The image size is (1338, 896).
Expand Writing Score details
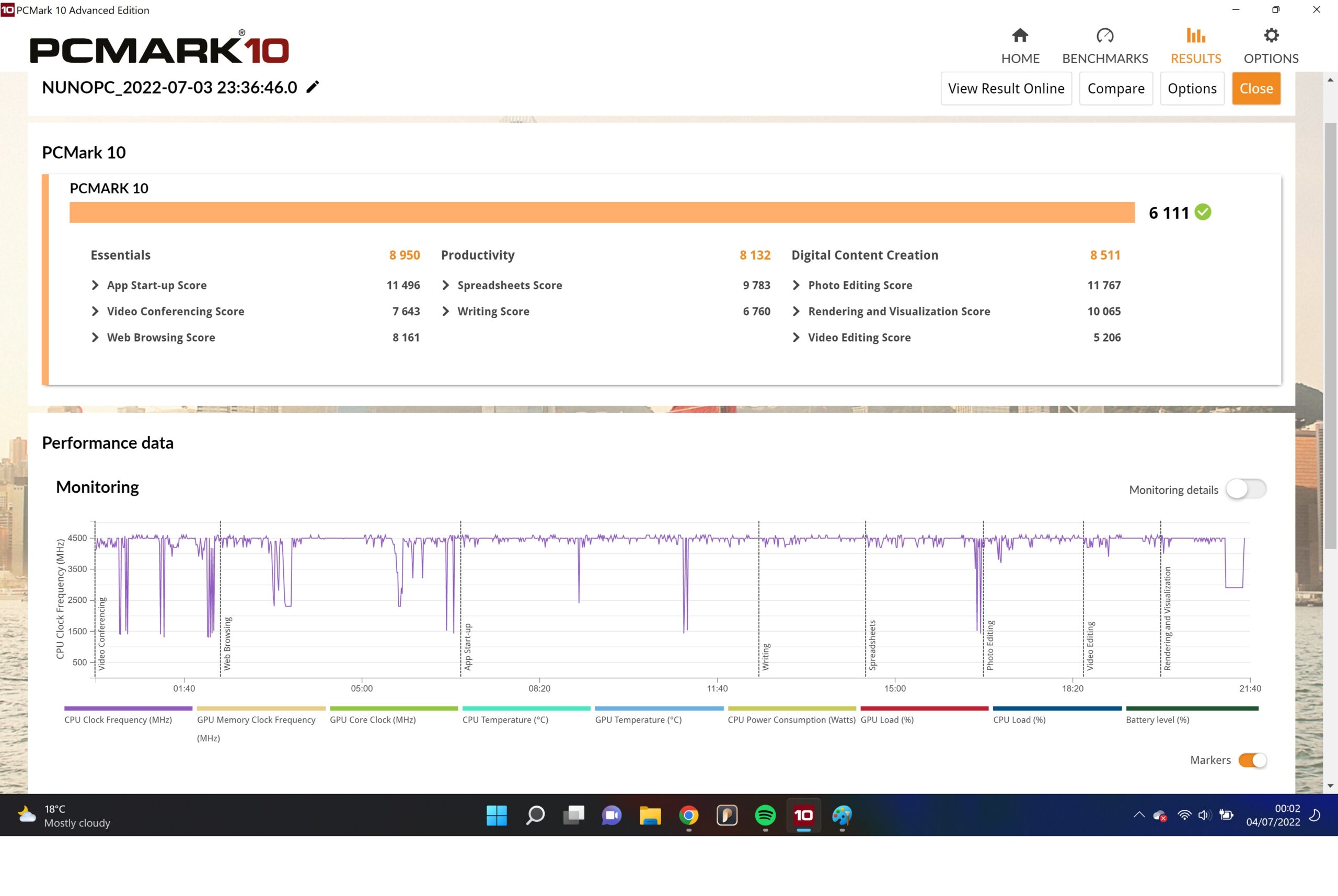[x=445, y=311]
